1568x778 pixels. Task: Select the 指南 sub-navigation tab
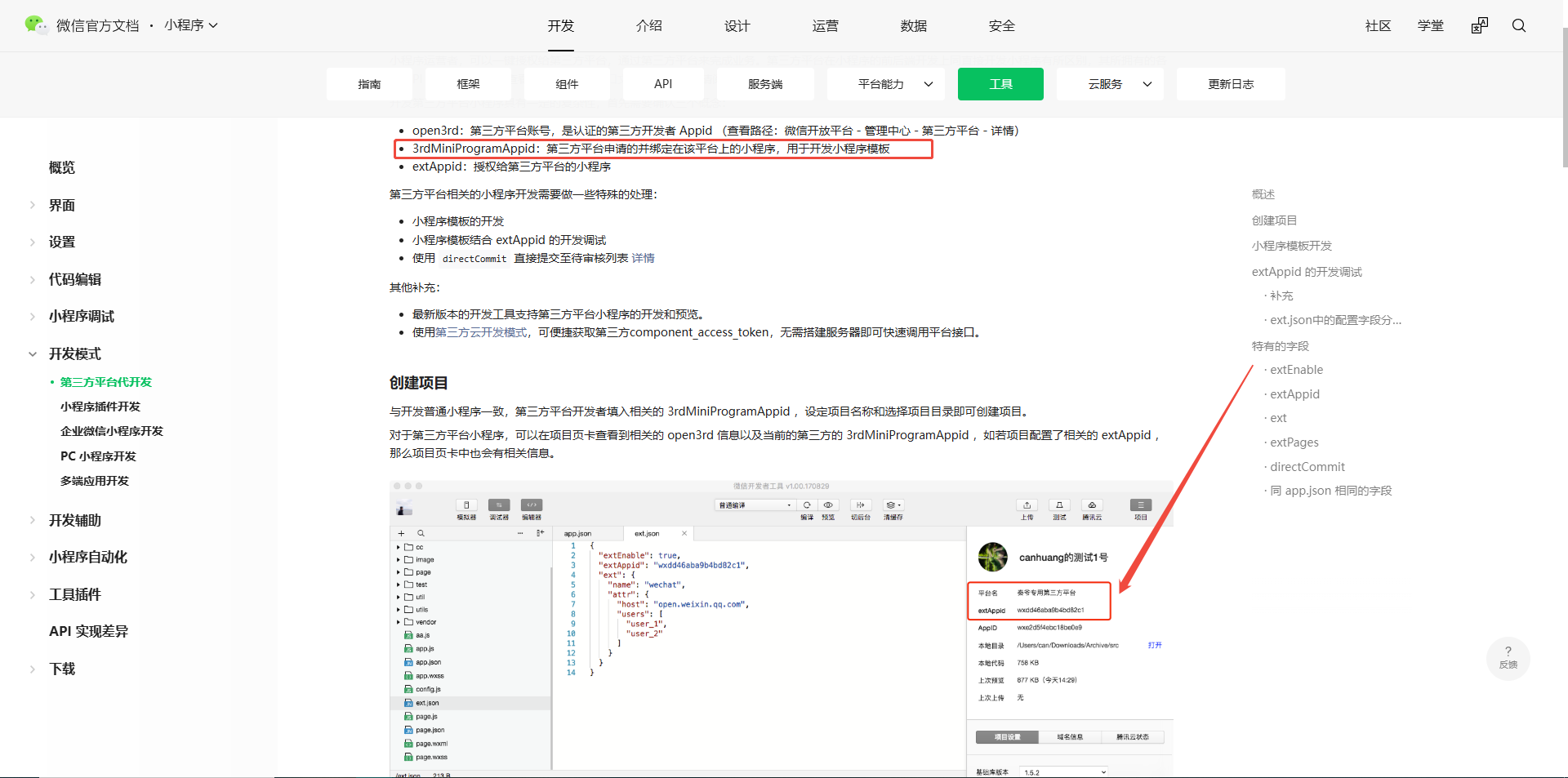(x=369, y=84)
